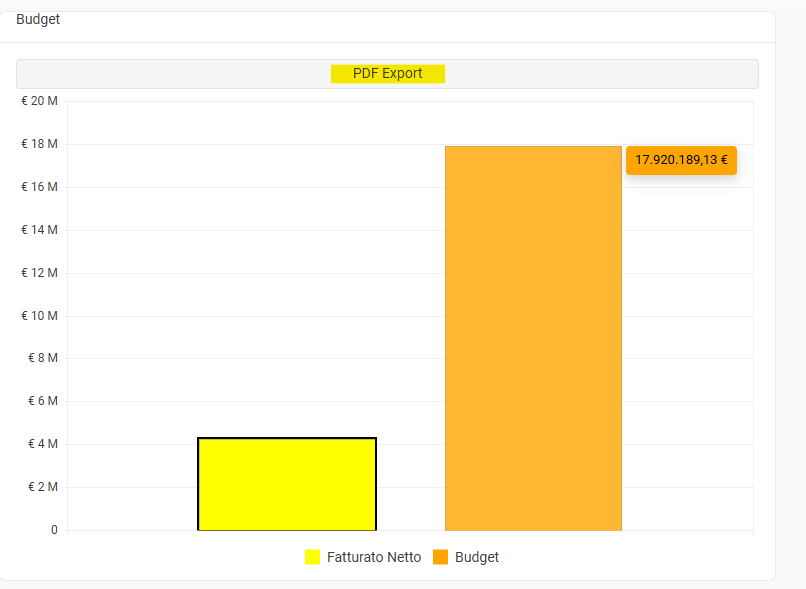This screenshot has width=806, height=589.
Task: Toggle the Fatturato Netto legend label
Action: coord(373,557)
